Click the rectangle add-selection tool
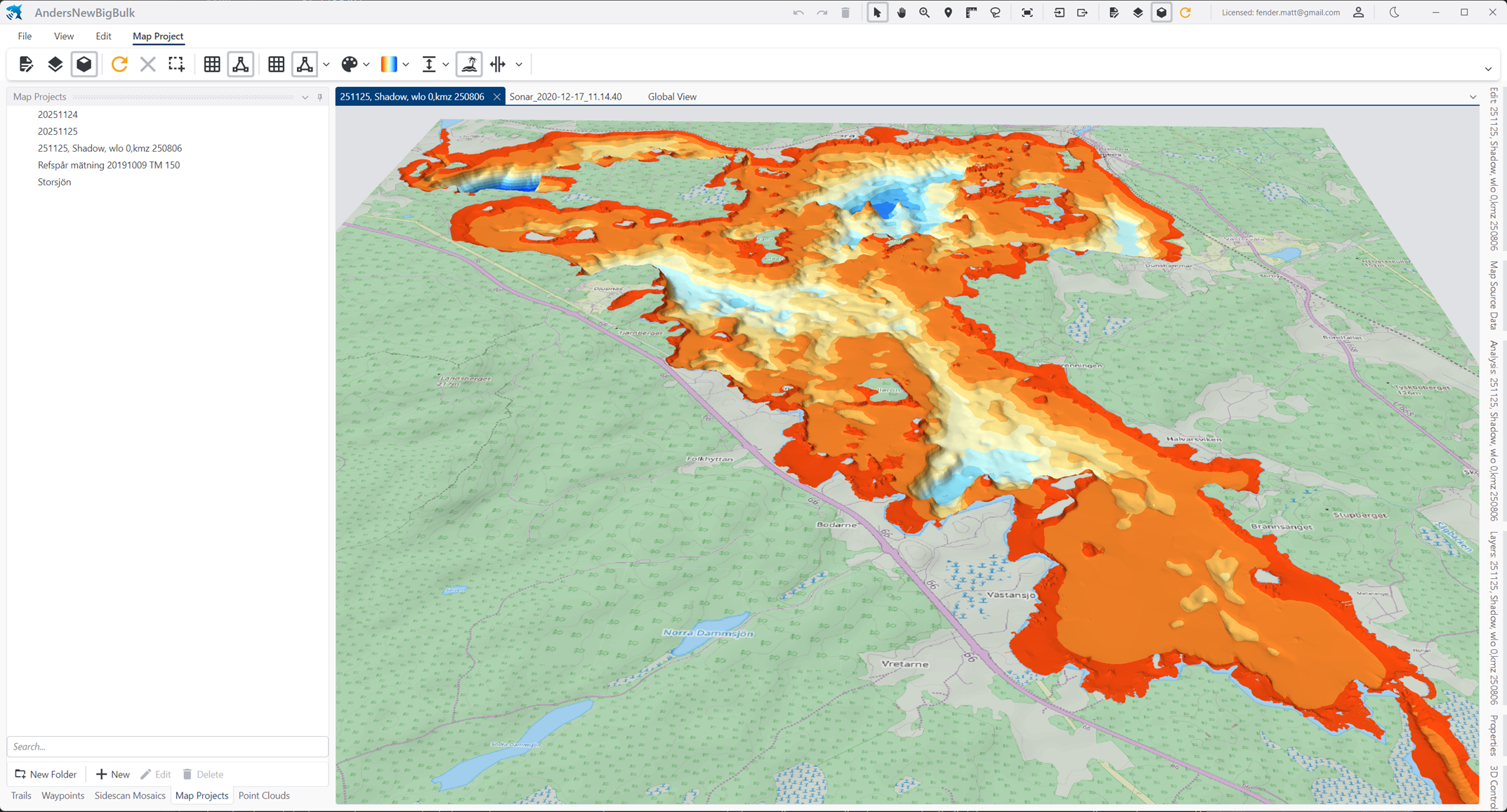Image resolution: width=1507 pixels, height=812 pixels. [176, 65]
